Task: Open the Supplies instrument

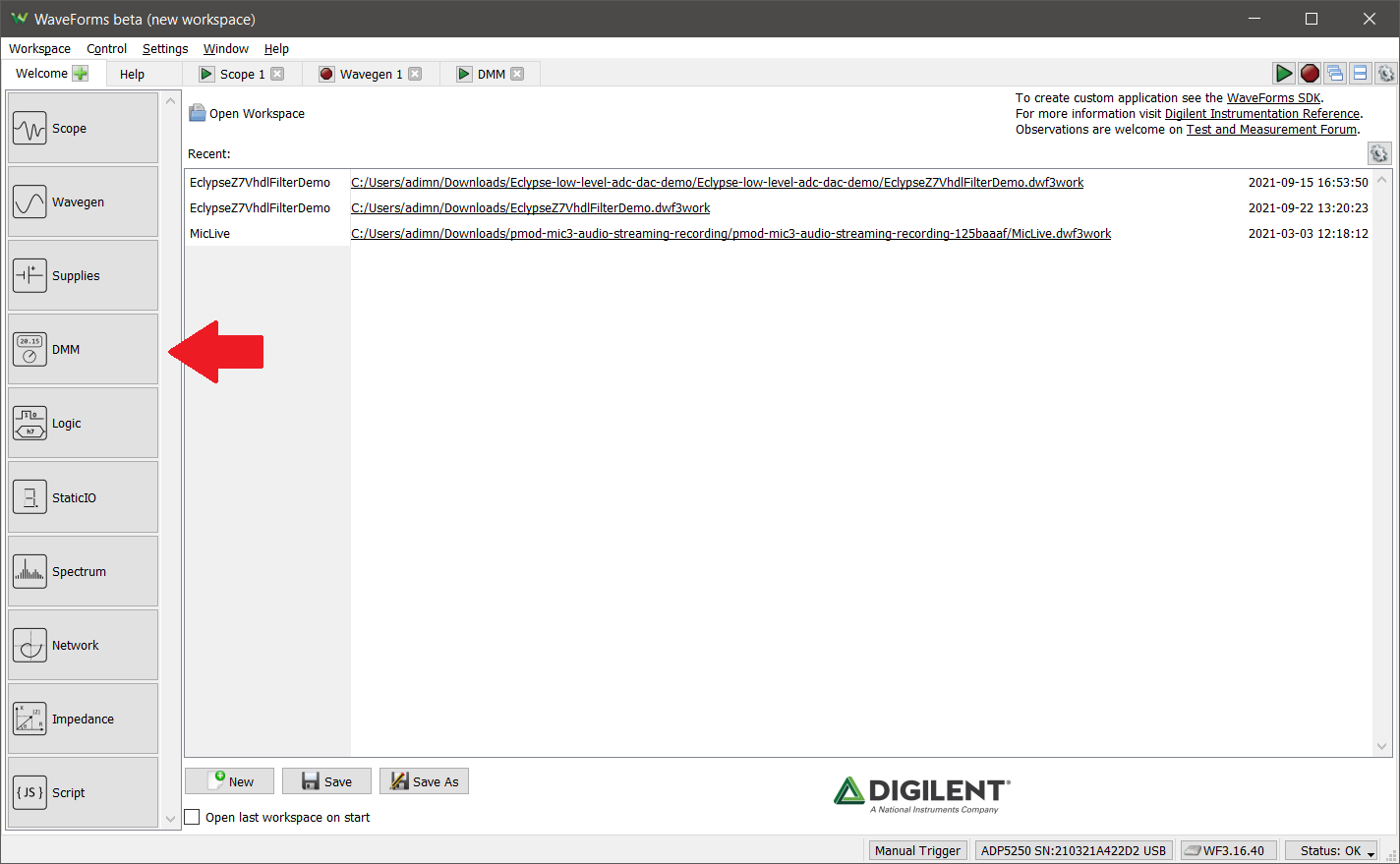Action: point(83,275)
